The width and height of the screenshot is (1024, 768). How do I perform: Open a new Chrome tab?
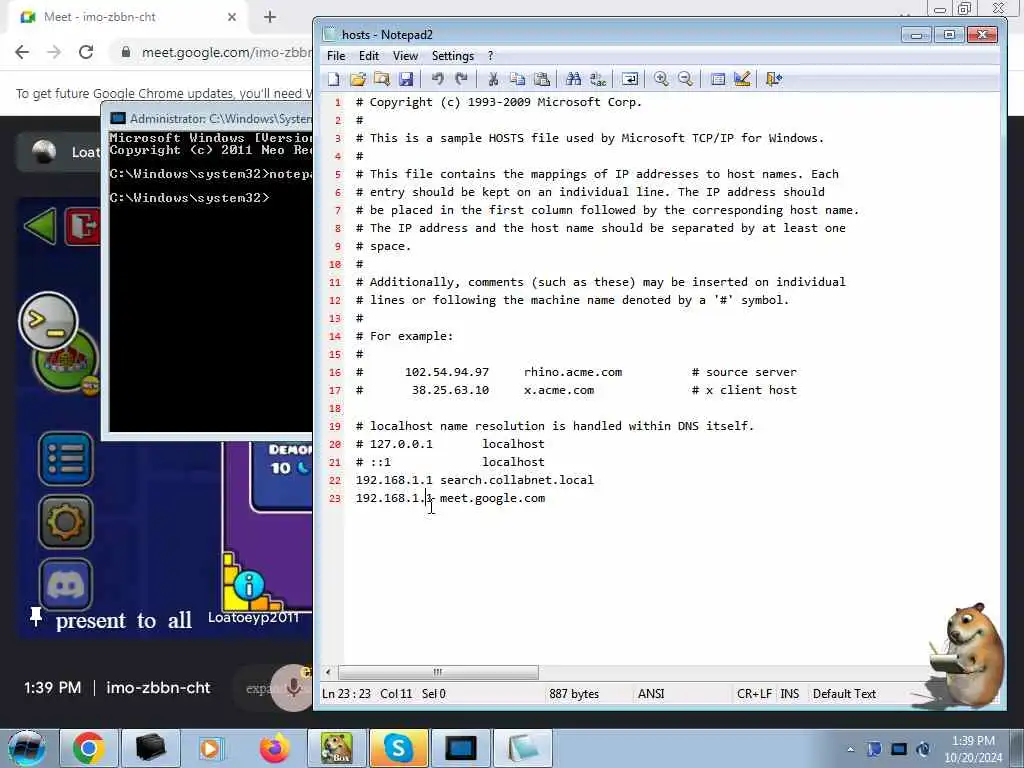click(x=270, y=17)
